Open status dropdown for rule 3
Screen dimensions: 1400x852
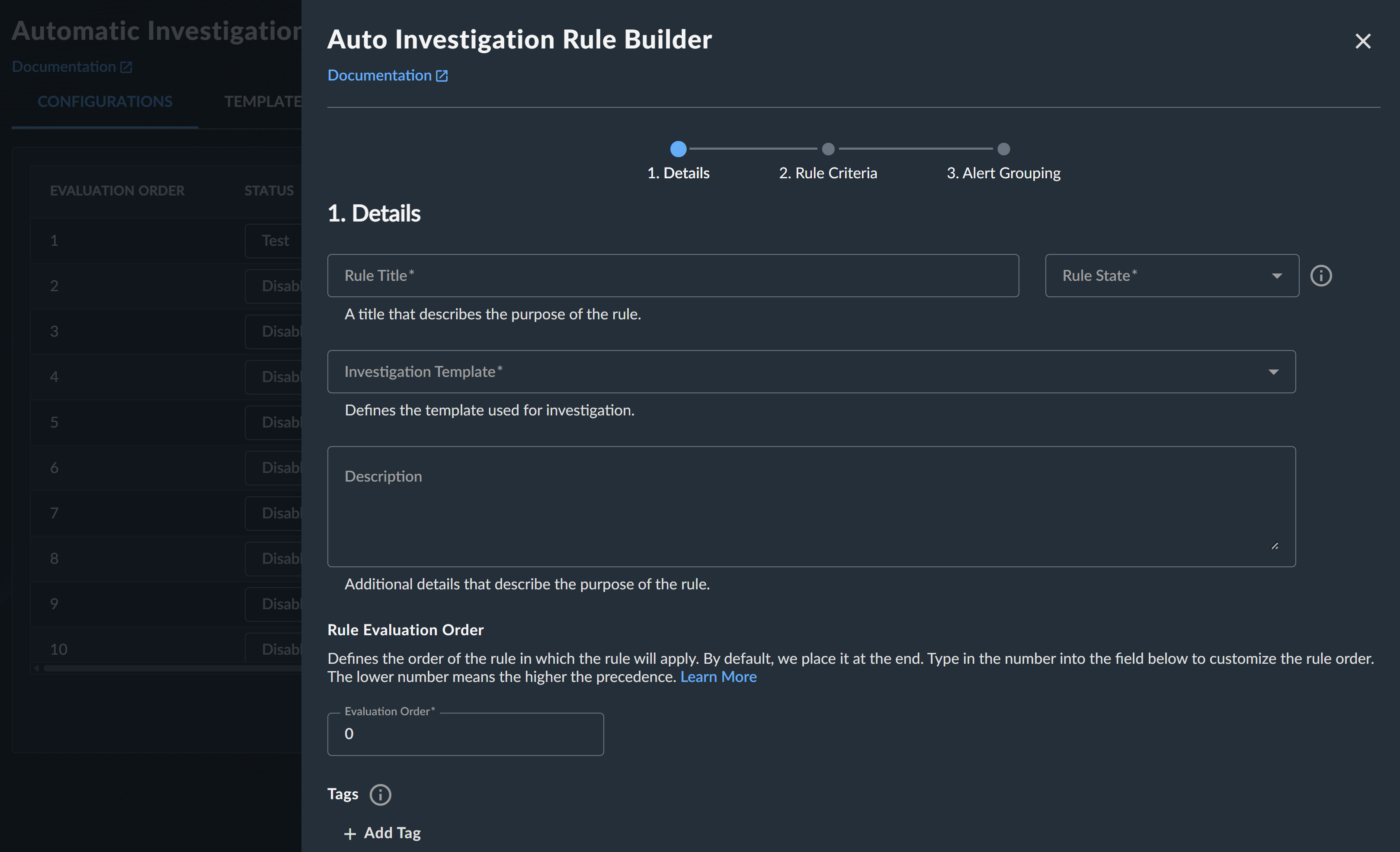click(x=273, y=331)
